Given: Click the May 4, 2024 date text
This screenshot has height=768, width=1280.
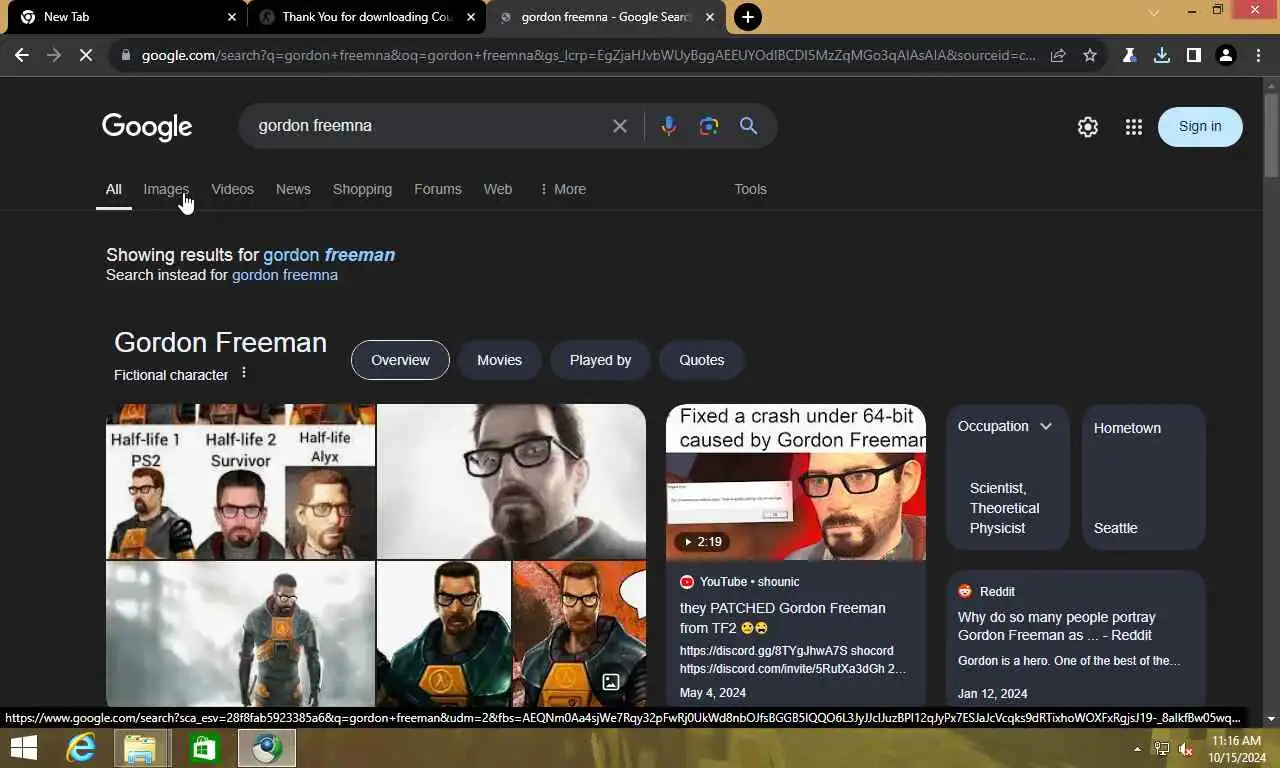Looking at the screenshot, I should 713,692.
